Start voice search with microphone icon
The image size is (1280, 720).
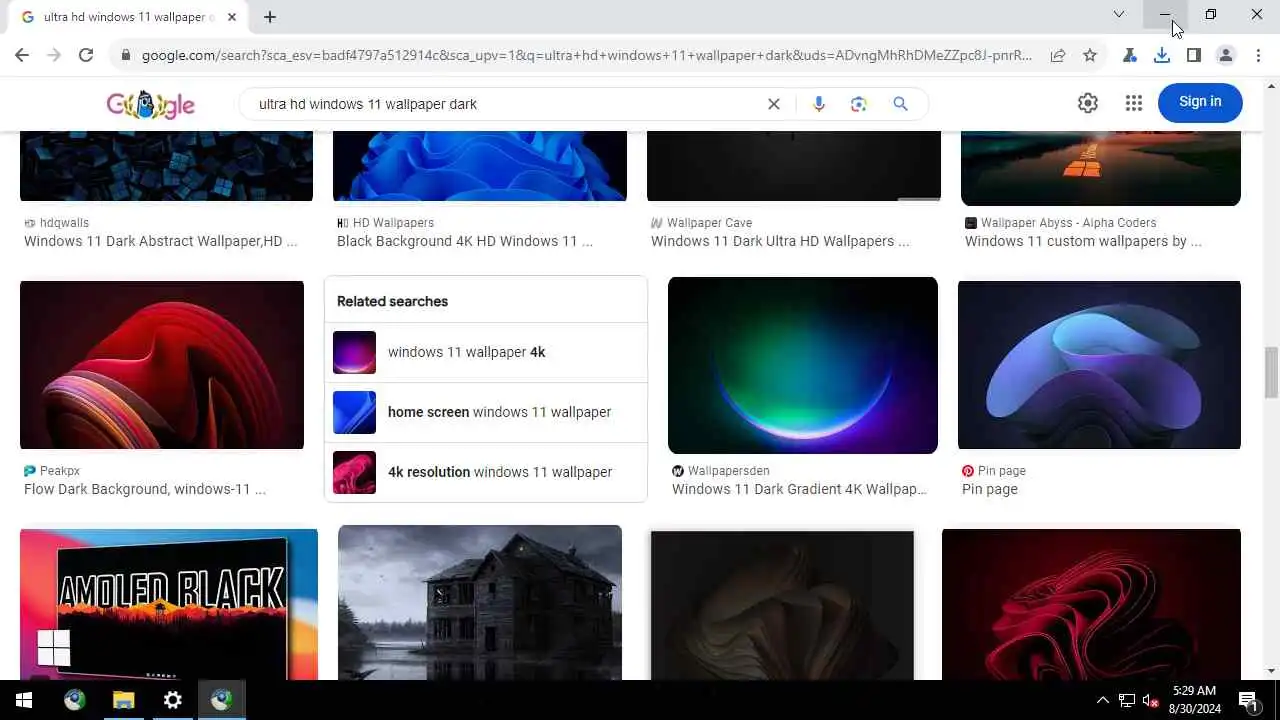coord(819,104)
